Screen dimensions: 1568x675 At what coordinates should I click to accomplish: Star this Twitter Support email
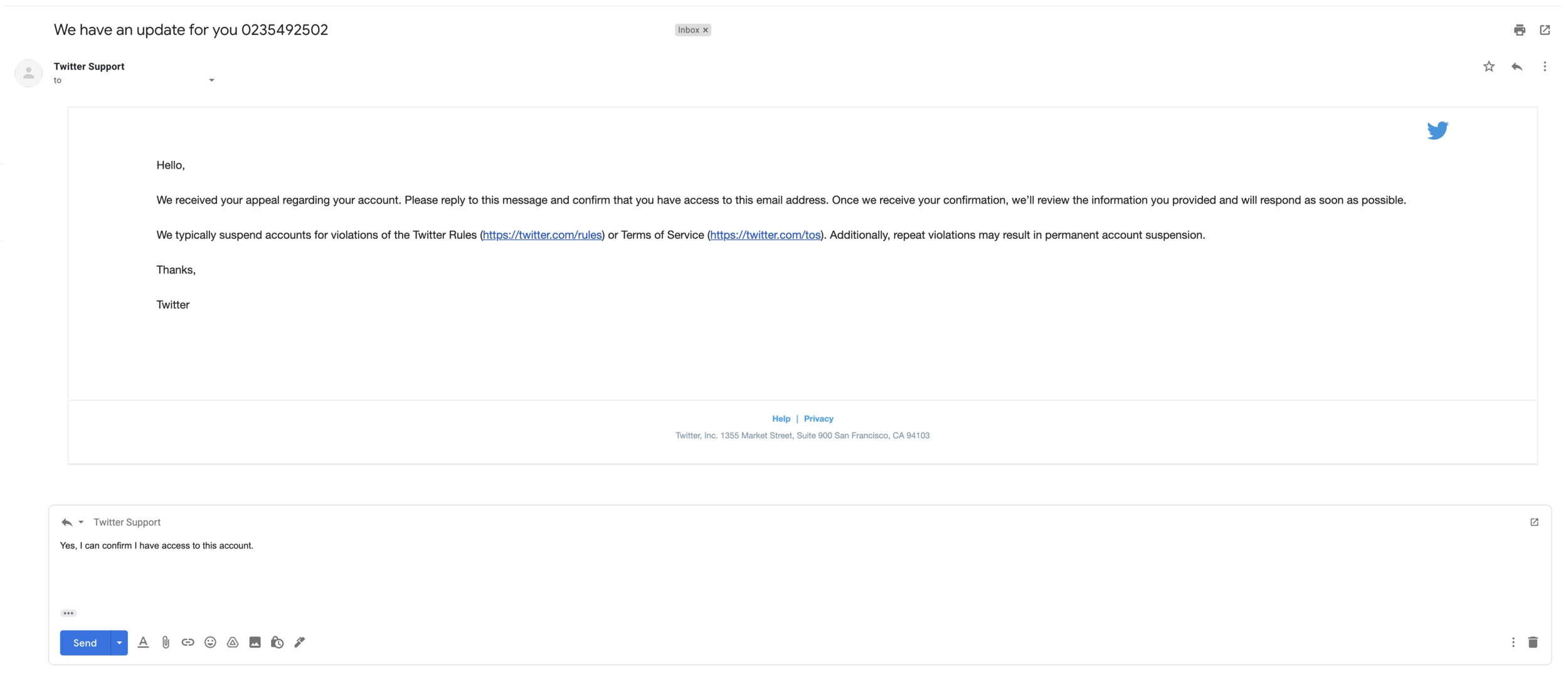[1488, 66]
